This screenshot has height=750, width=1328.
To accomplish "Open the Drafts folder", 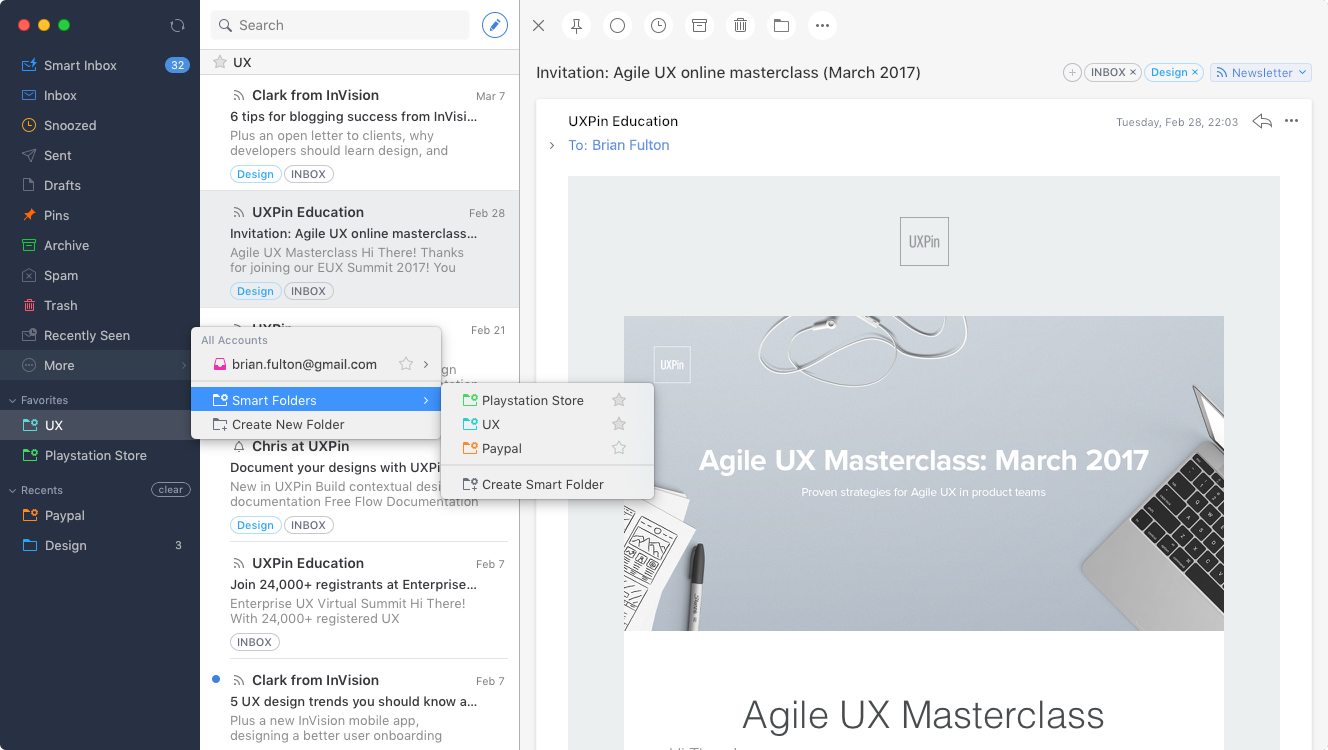I will pos(100,185).
